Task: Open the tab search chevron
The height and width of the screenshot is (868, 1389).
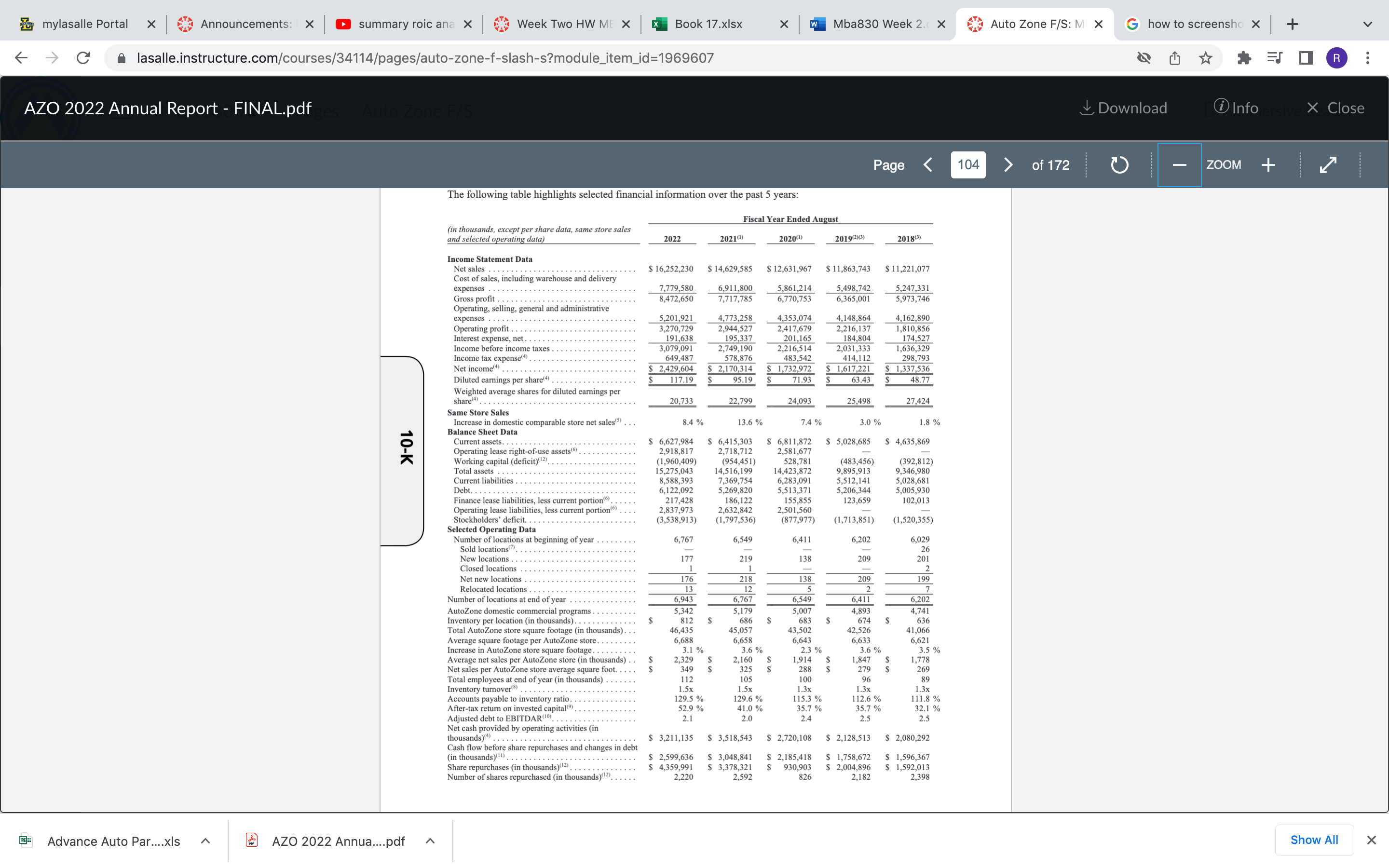Action: coord(1367,24)
